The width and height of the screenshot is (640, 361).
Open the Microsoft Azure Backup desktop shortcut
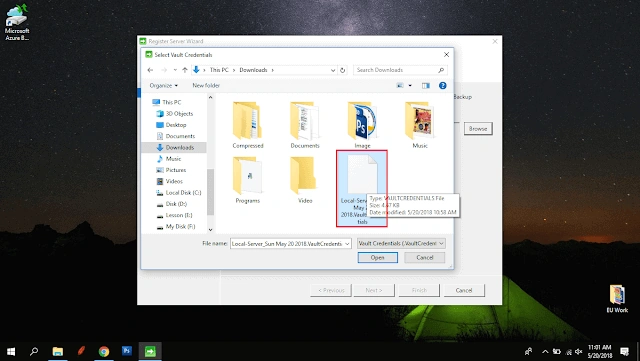(x=17, y=22)
